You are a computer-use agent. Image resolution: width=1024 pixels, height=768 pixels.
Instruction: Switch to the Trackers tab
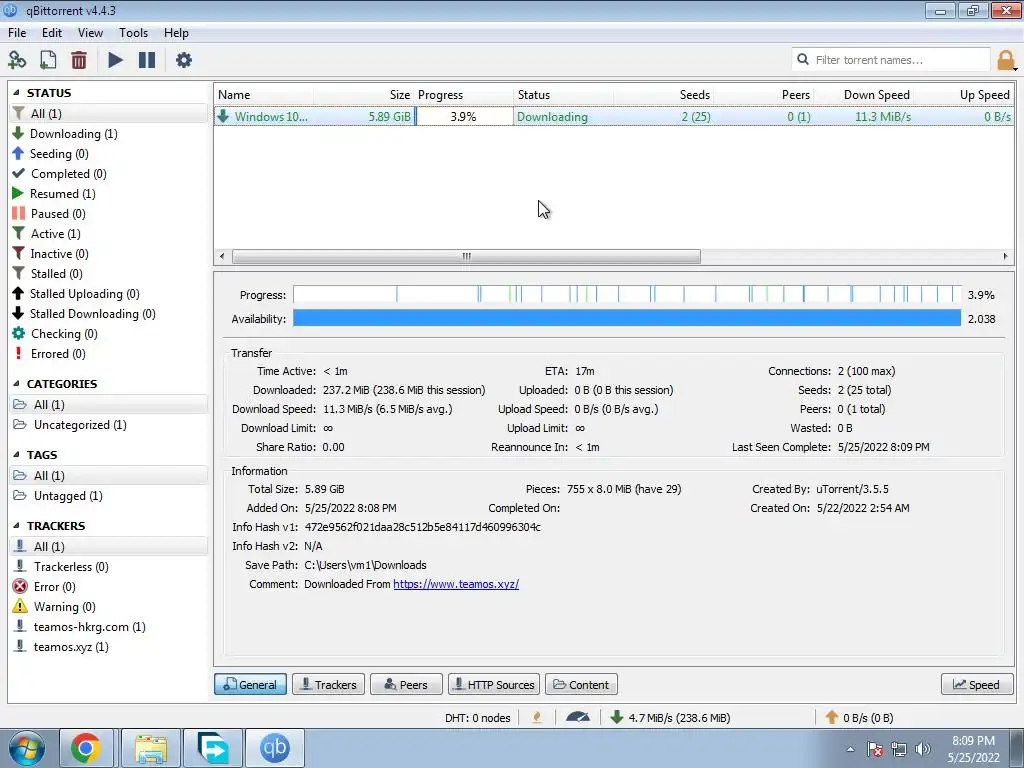point(328,684)
